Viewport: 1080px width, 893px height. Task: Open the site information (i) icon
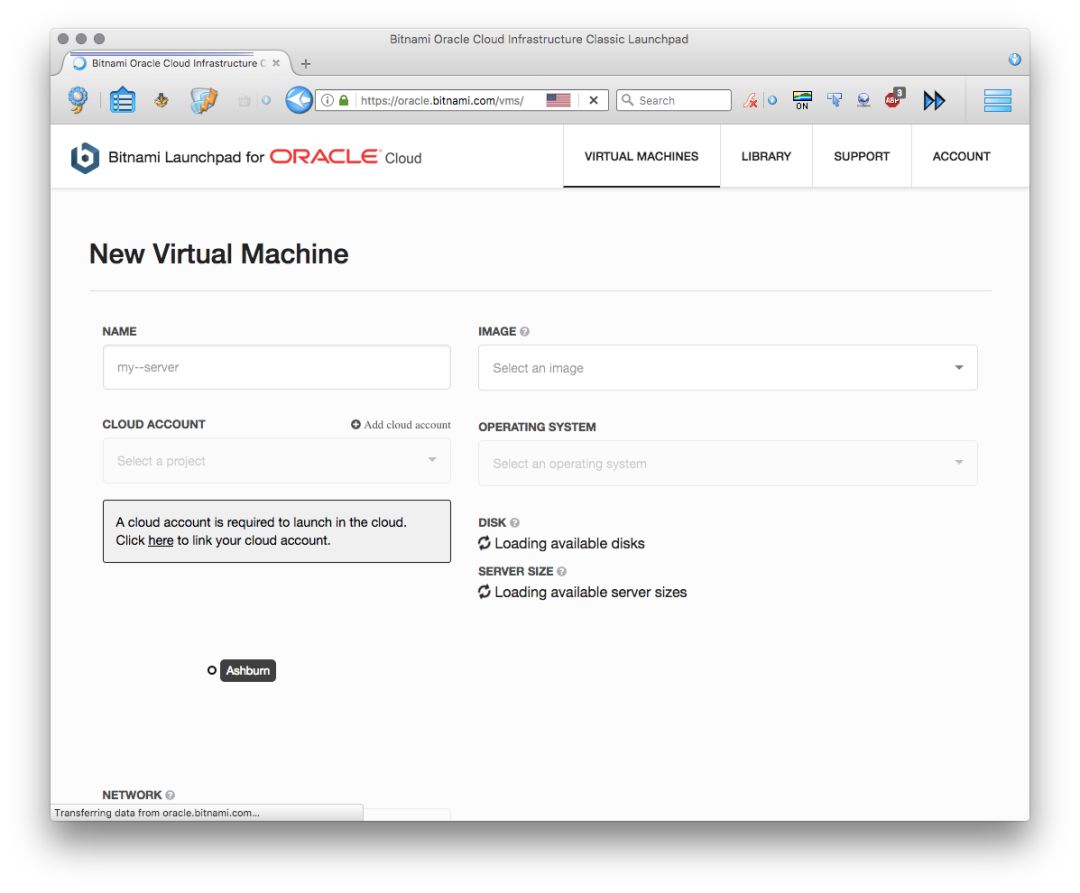point(328,101)
